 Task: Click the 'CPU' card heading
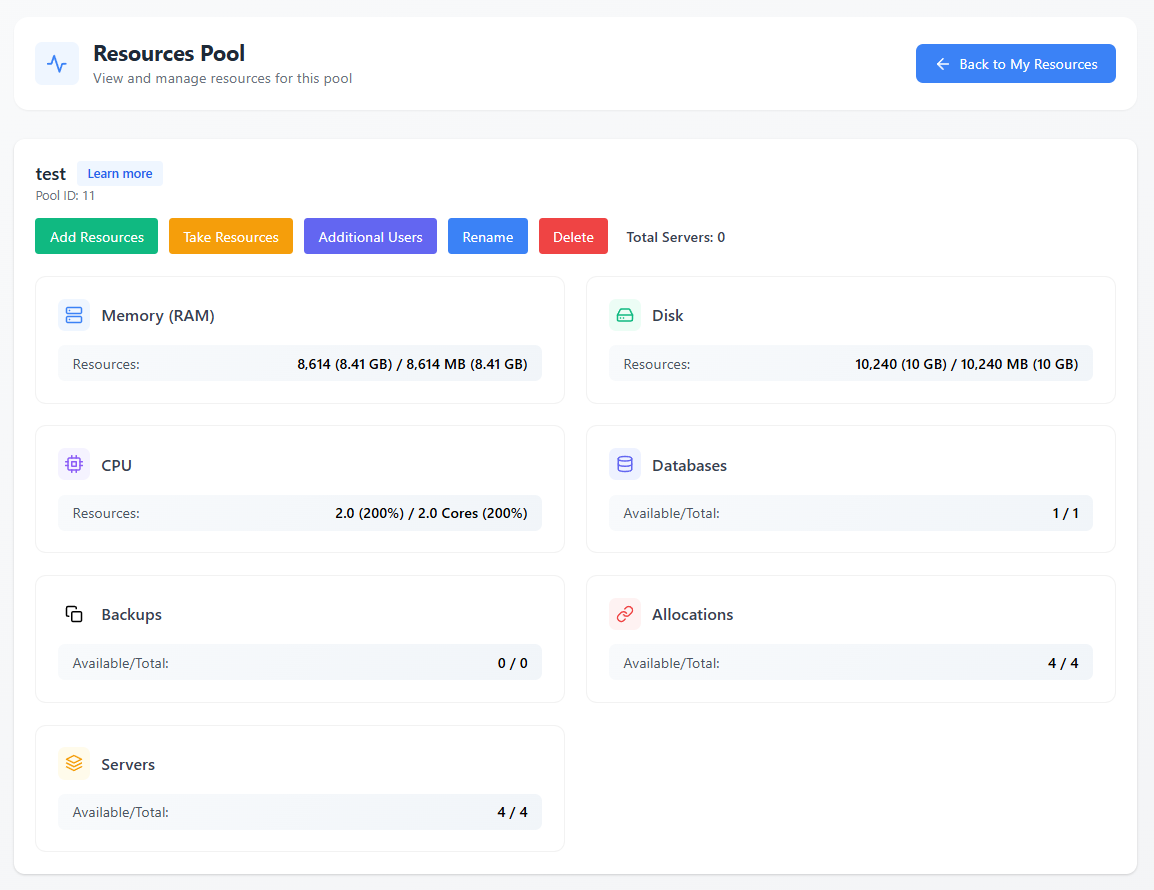(x=116, y=465)
